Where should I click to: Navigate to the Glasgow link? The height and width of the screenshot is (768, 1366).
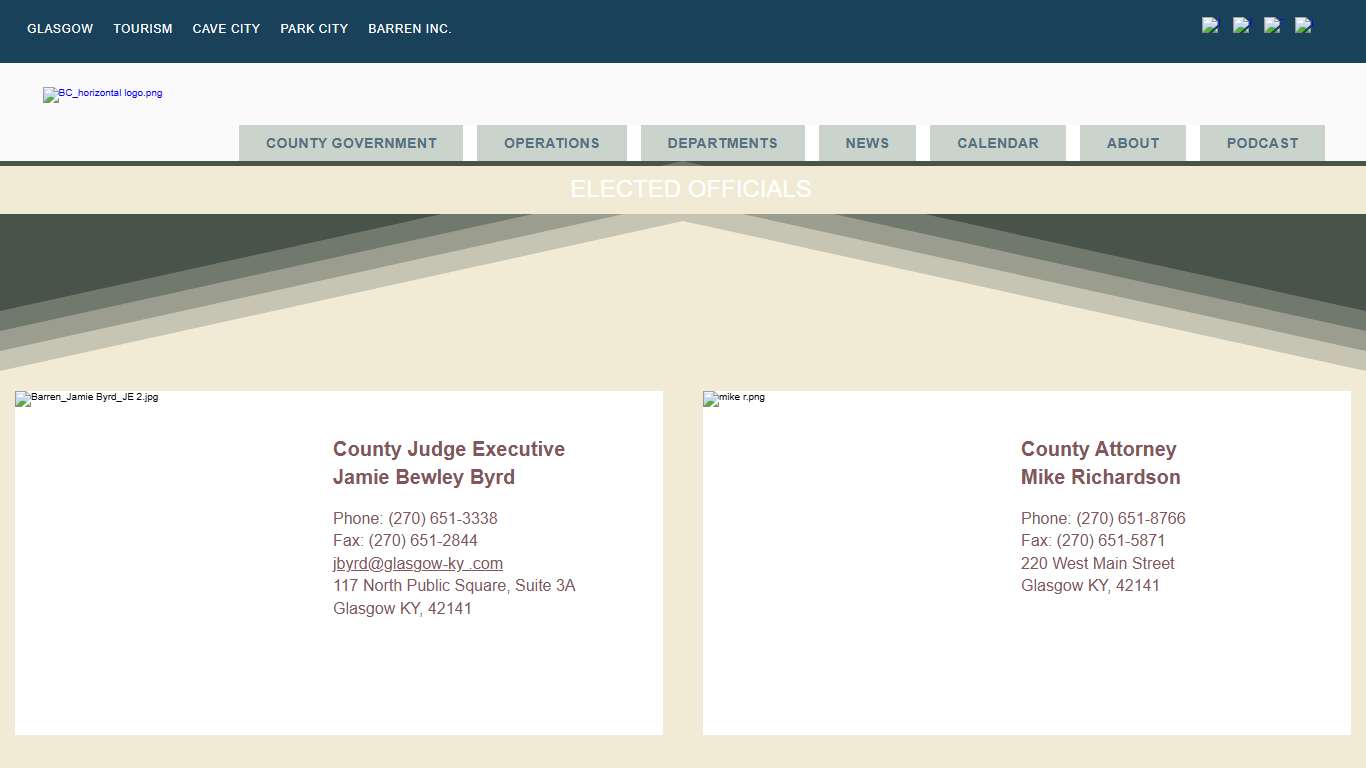[x=59, y=29]
